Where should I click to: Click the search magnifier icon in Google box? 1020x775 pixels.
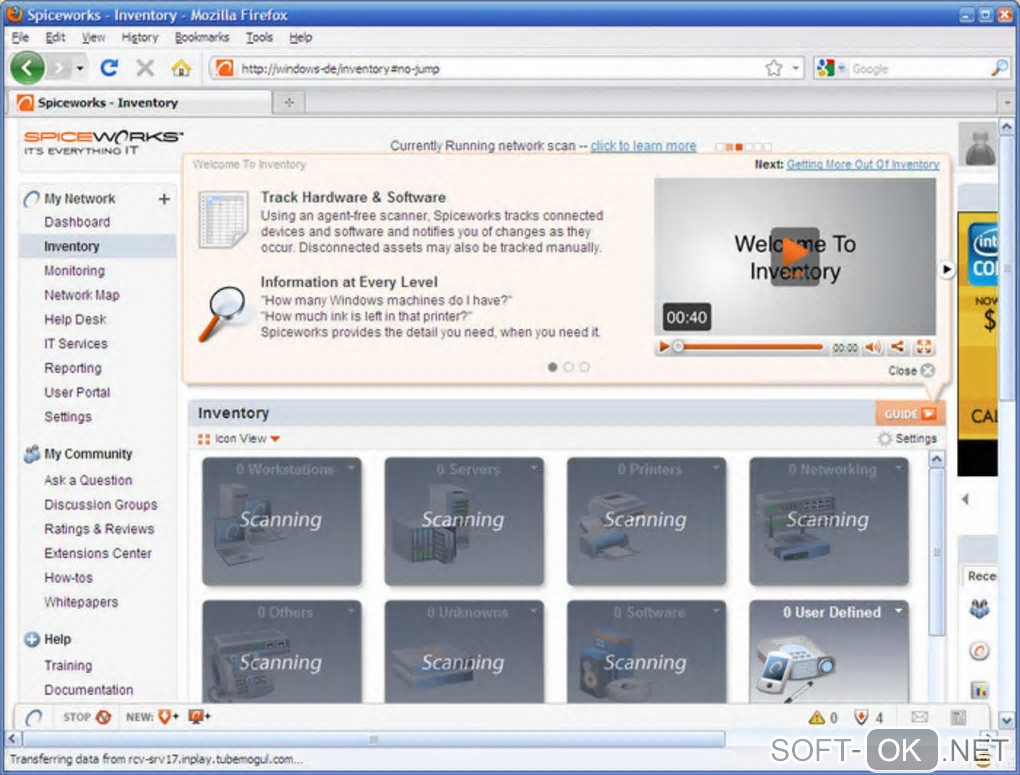(x=999, y=68)
